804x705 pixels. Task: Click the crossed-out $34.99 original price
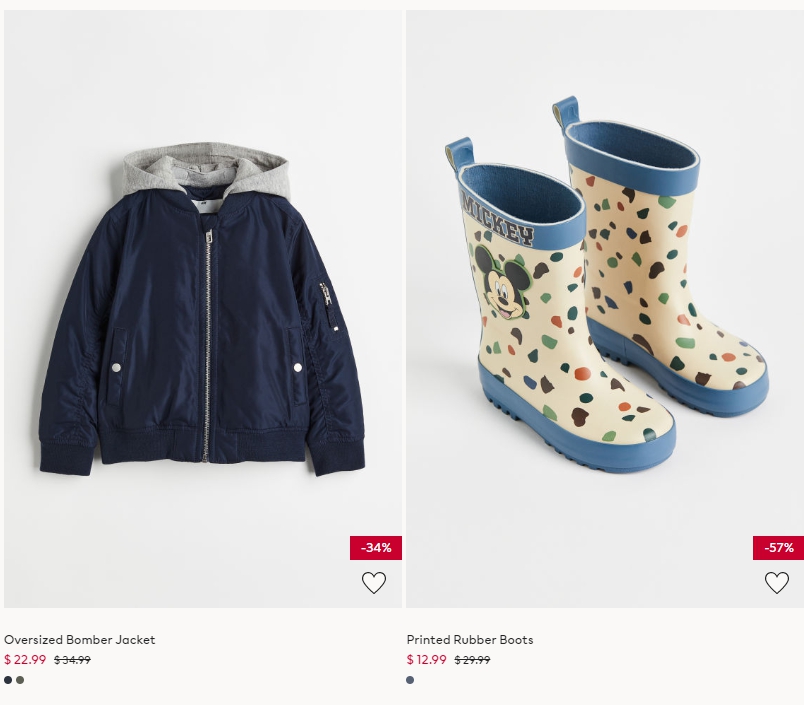pyautogui.click(x=72, y=660)
